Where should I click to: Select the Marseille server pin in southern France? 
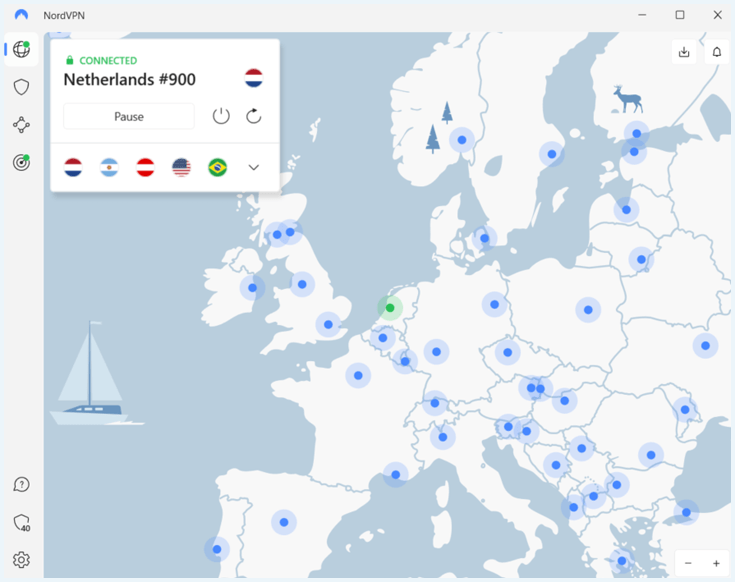tap(396, 475)
